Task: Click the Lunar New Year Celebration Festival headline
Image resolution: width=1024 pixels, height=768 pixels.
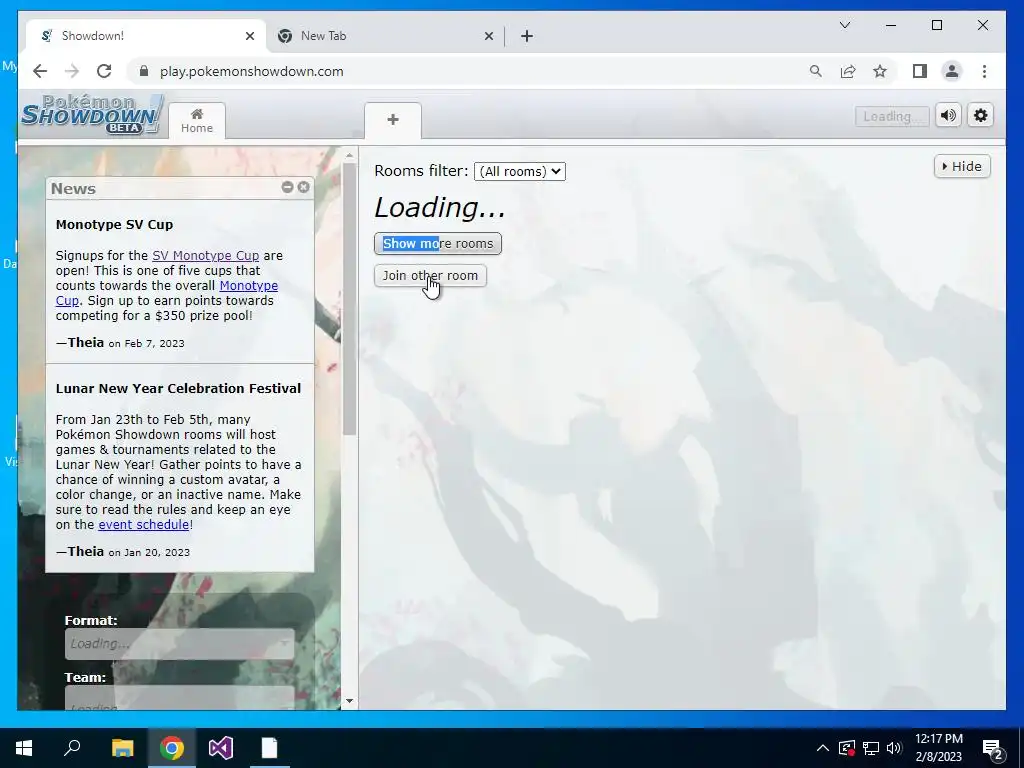Action: [x=178, y=389]
